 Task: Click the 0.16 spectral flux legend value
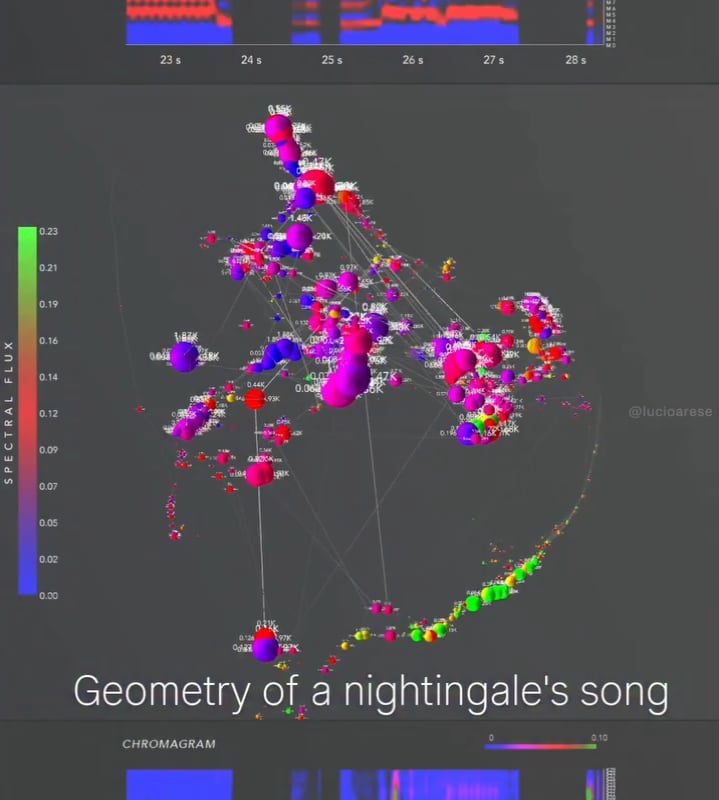click(48, 340)
